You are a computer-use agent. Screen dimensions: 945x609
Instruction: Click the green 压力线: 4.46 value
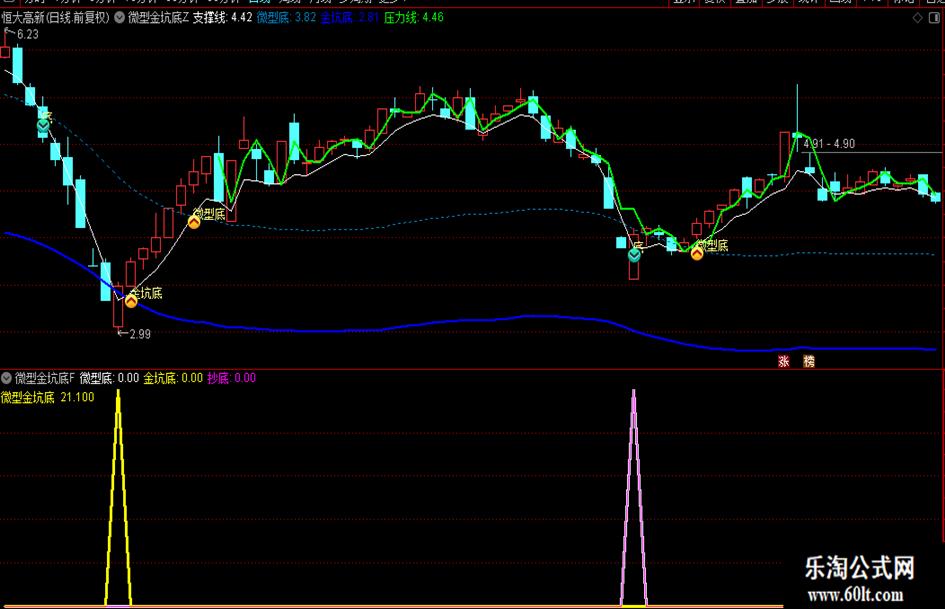click(x=413, y=17)
